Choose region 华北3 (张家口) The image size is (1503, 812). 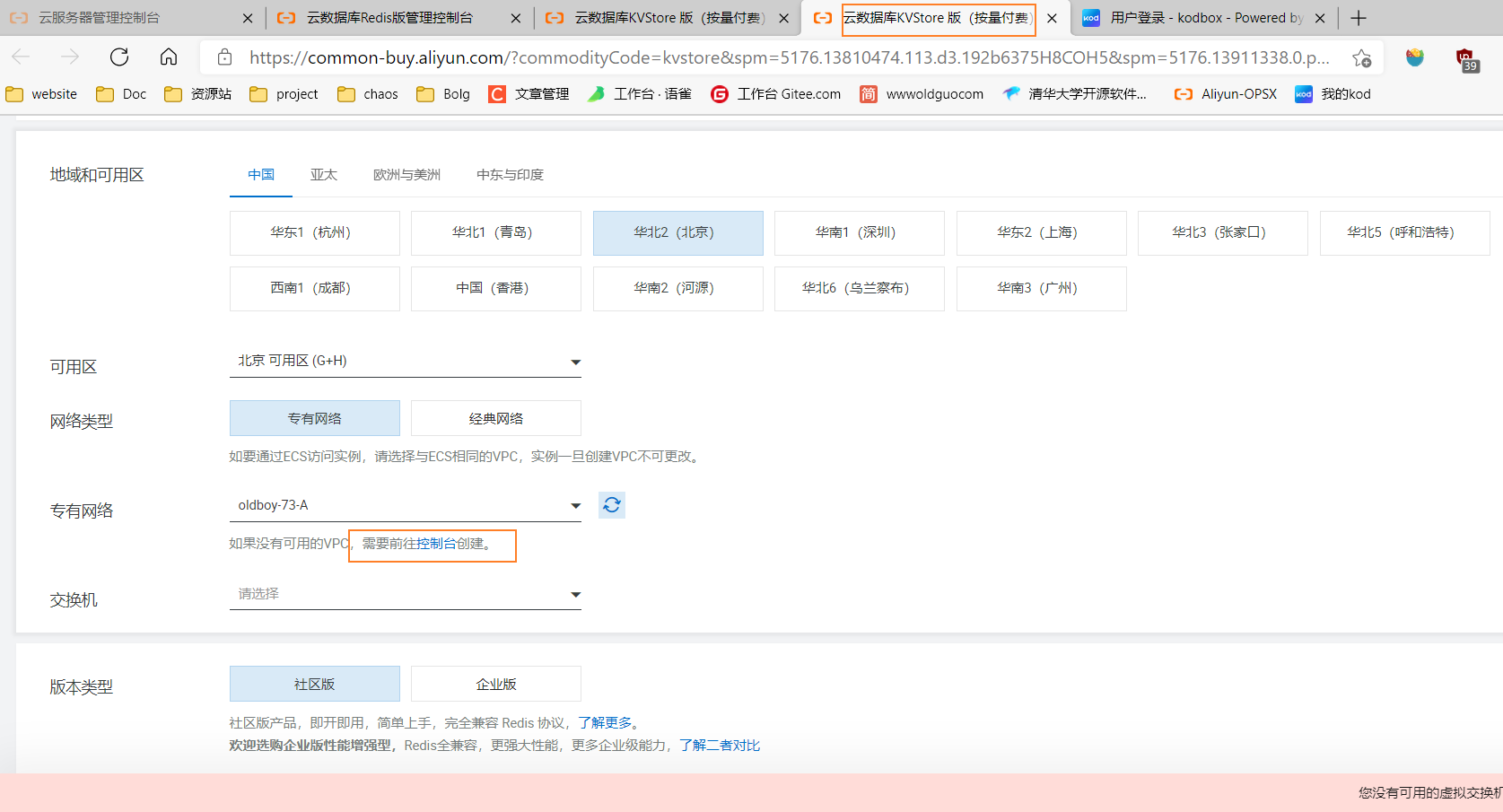click(x=1223, y=233)
